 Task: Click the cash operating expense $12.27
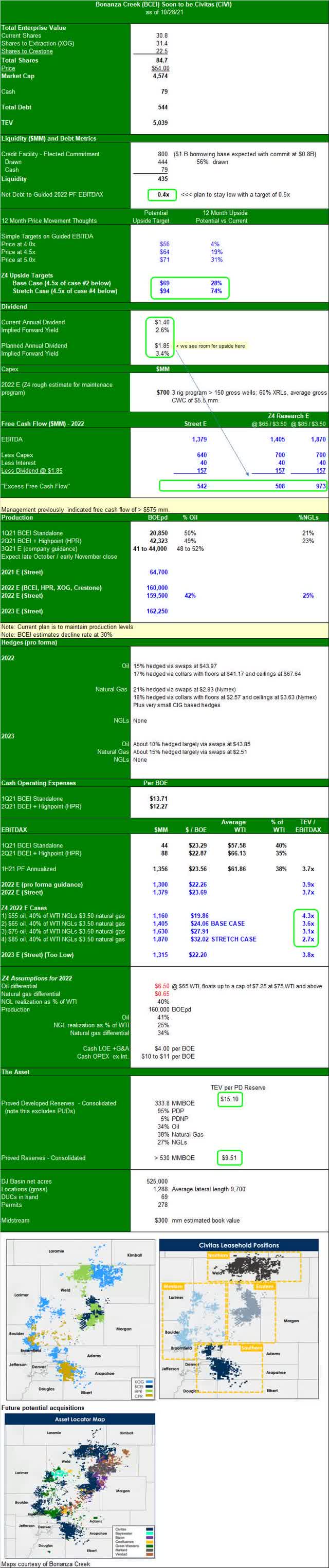[159, 807]
